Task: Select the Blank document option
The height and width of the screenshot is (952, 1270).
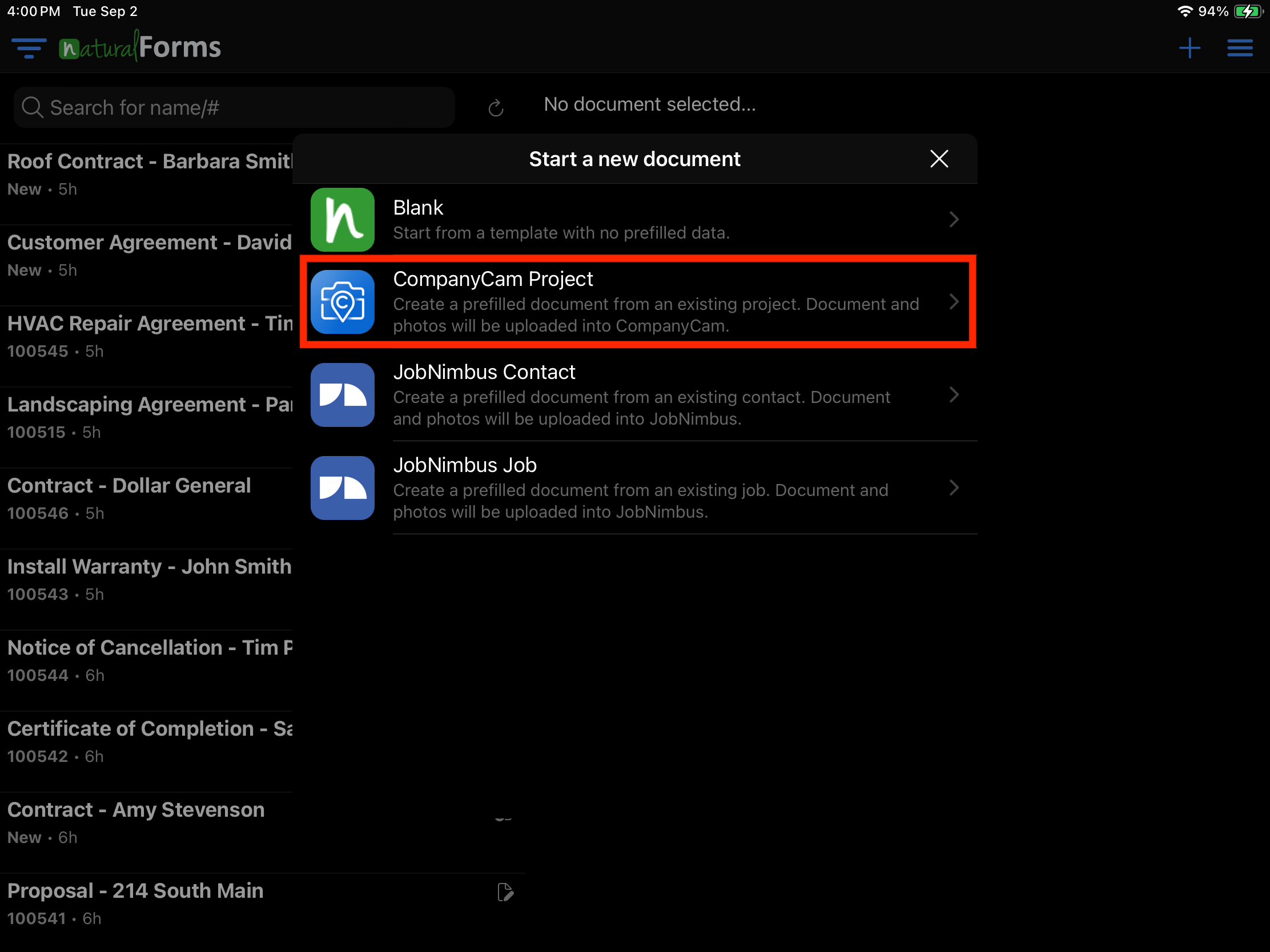Action: pyautogui.click(x=635, y=220)
